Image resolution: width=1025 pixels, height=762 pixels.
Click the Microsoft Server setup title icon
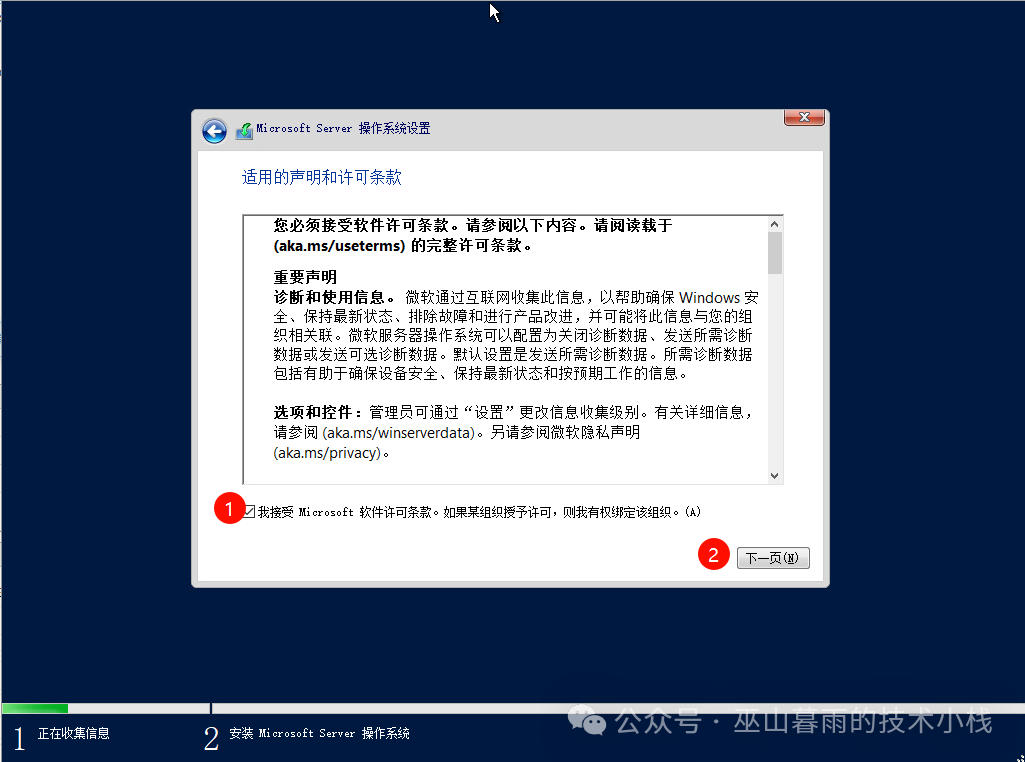244,130
